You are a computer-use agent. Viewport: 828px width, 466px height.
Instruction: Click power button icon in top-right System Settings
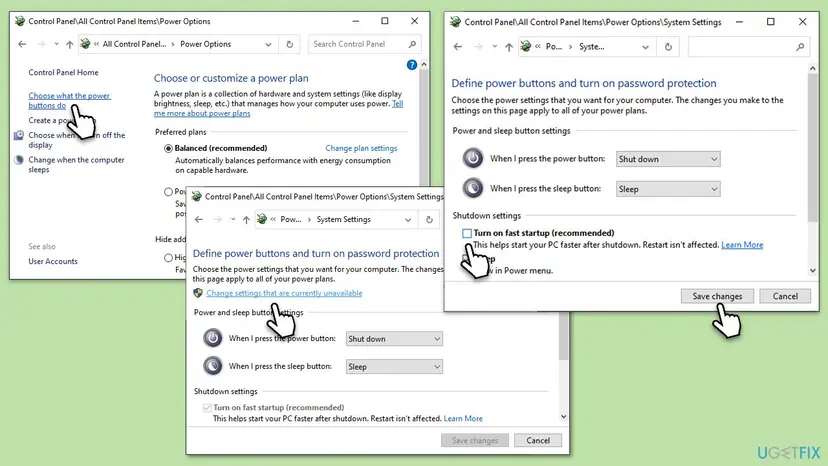click(473, 158)
